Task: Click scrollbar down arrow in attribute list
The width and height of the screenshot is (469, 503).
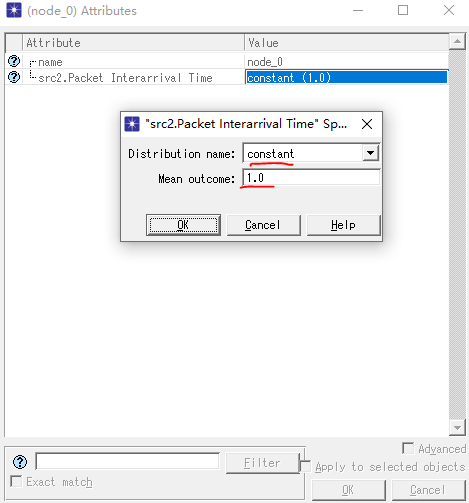Action: pyautogui.click(x=457, y=428)
